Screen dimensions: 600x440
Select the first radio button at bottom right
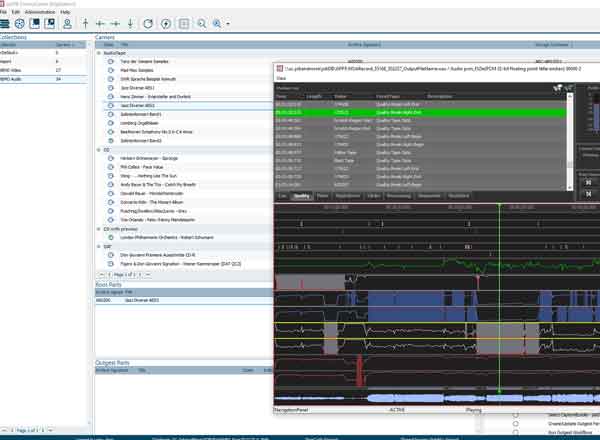point(515,415)
